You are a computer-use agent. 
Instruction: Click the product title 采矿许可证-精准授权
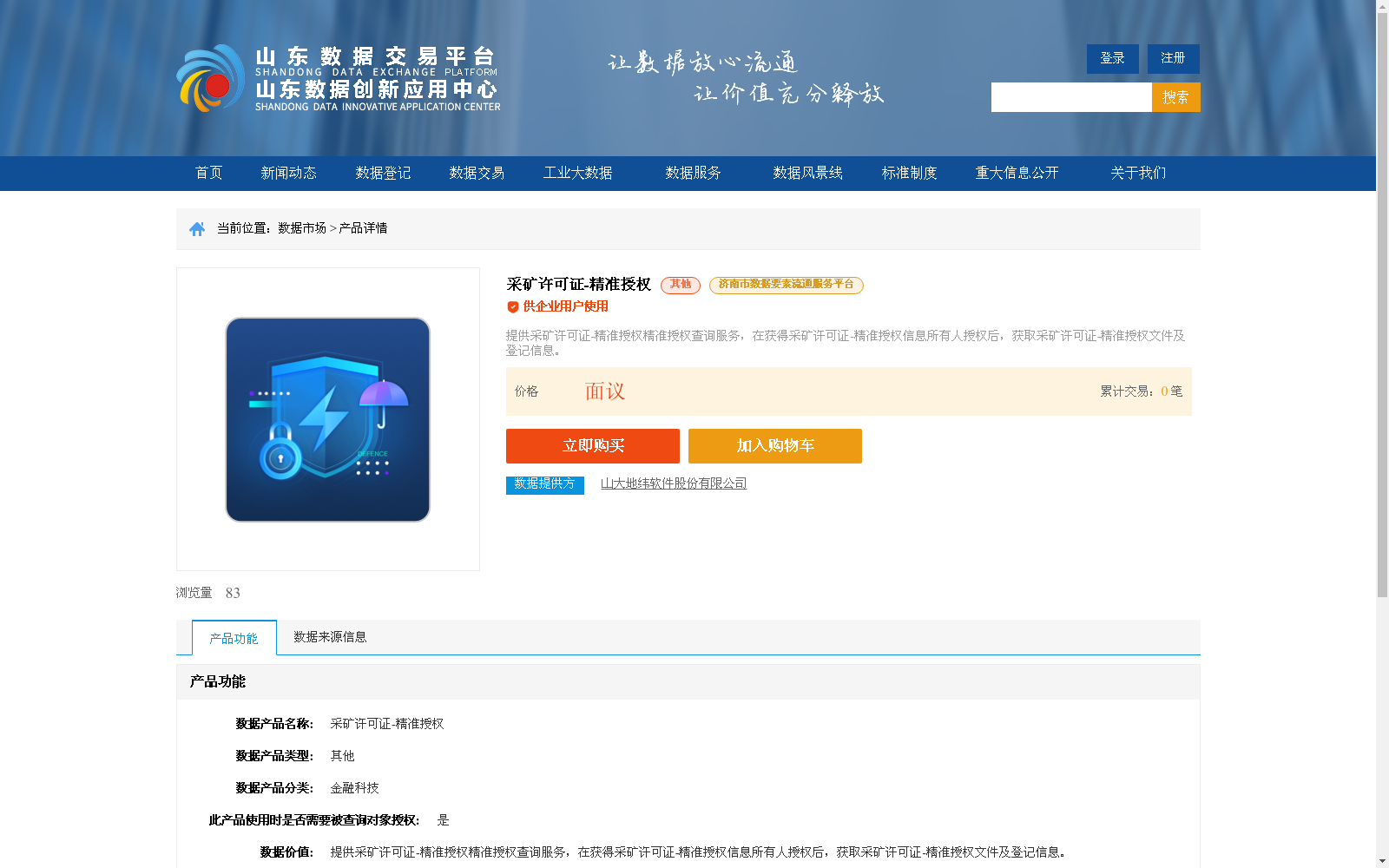point(579,285)
